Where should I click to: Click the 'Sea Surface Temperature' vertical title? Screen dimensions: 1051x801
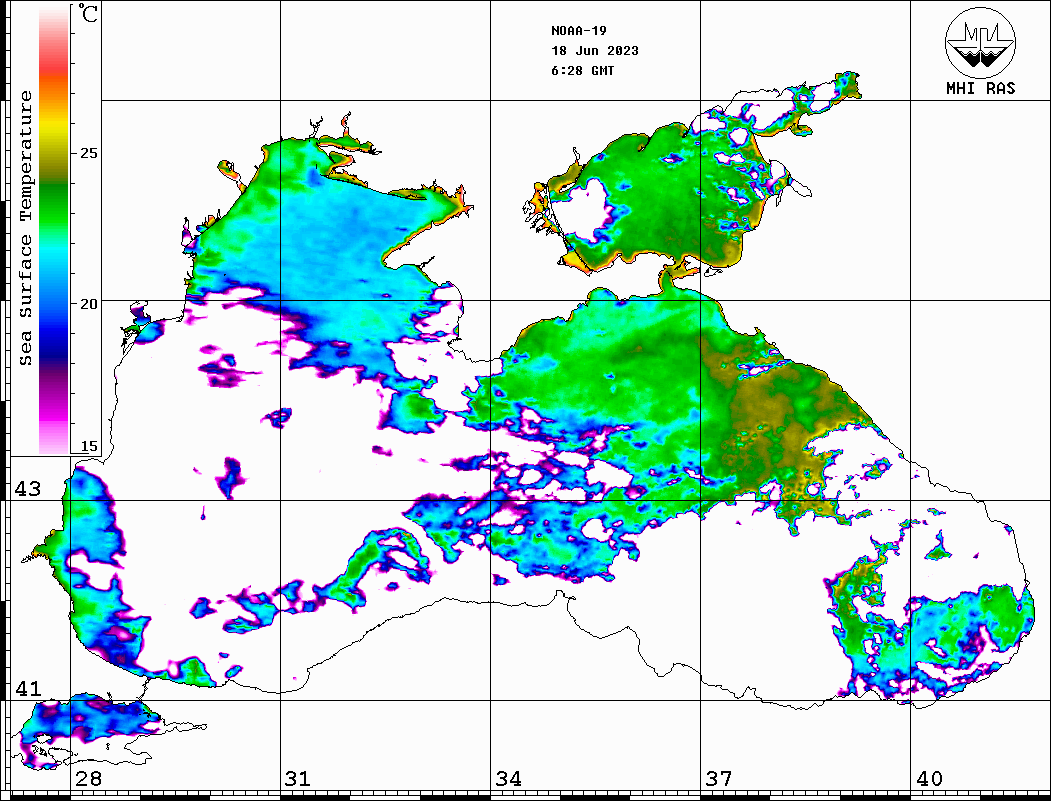25,228
